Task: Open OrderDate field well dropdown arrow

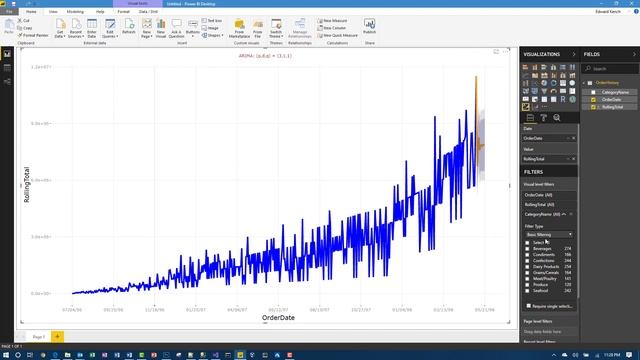Action: coord(568,138)
